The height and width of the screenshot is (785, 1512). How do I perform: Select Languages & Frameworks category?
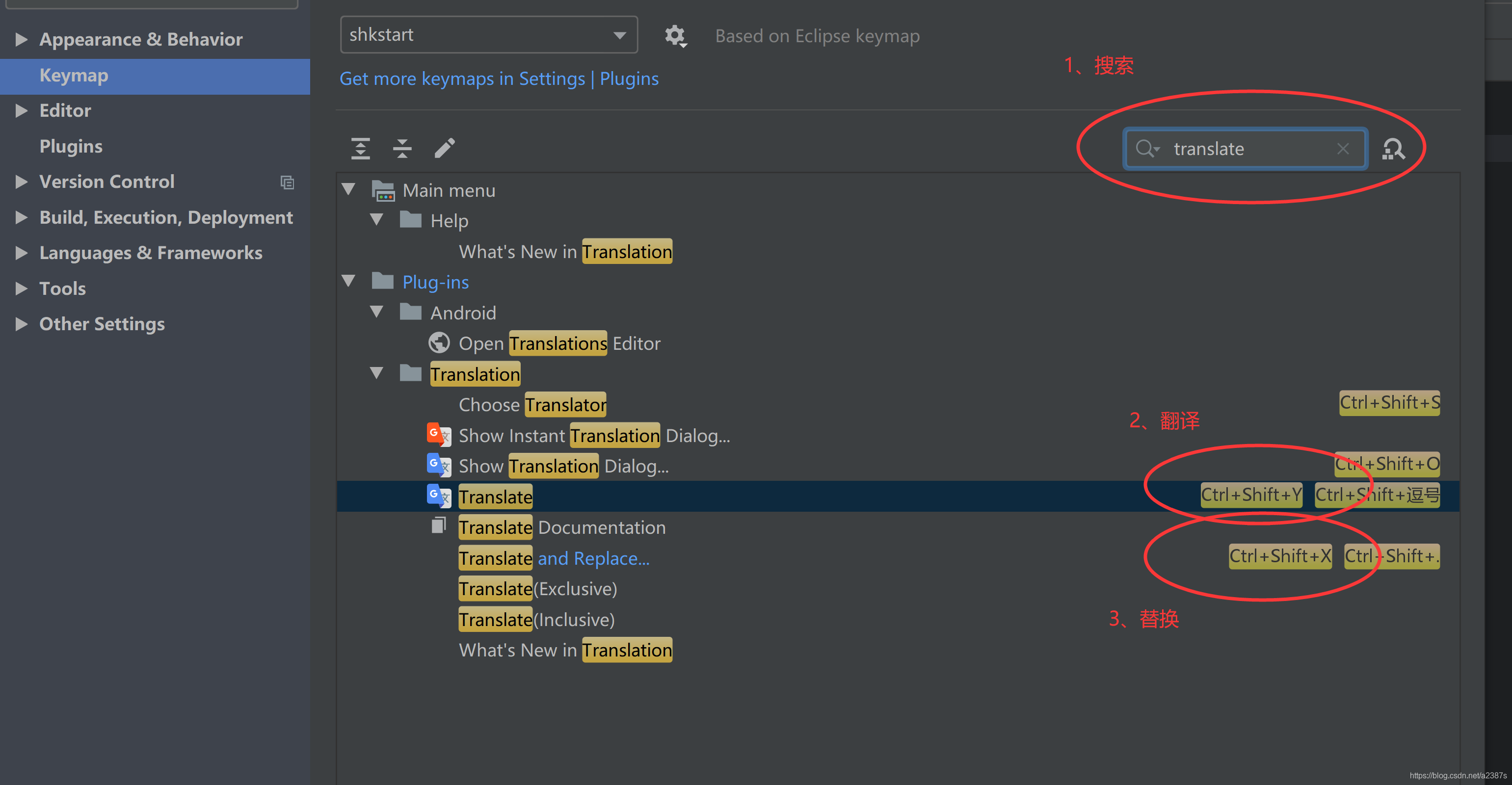151,253
